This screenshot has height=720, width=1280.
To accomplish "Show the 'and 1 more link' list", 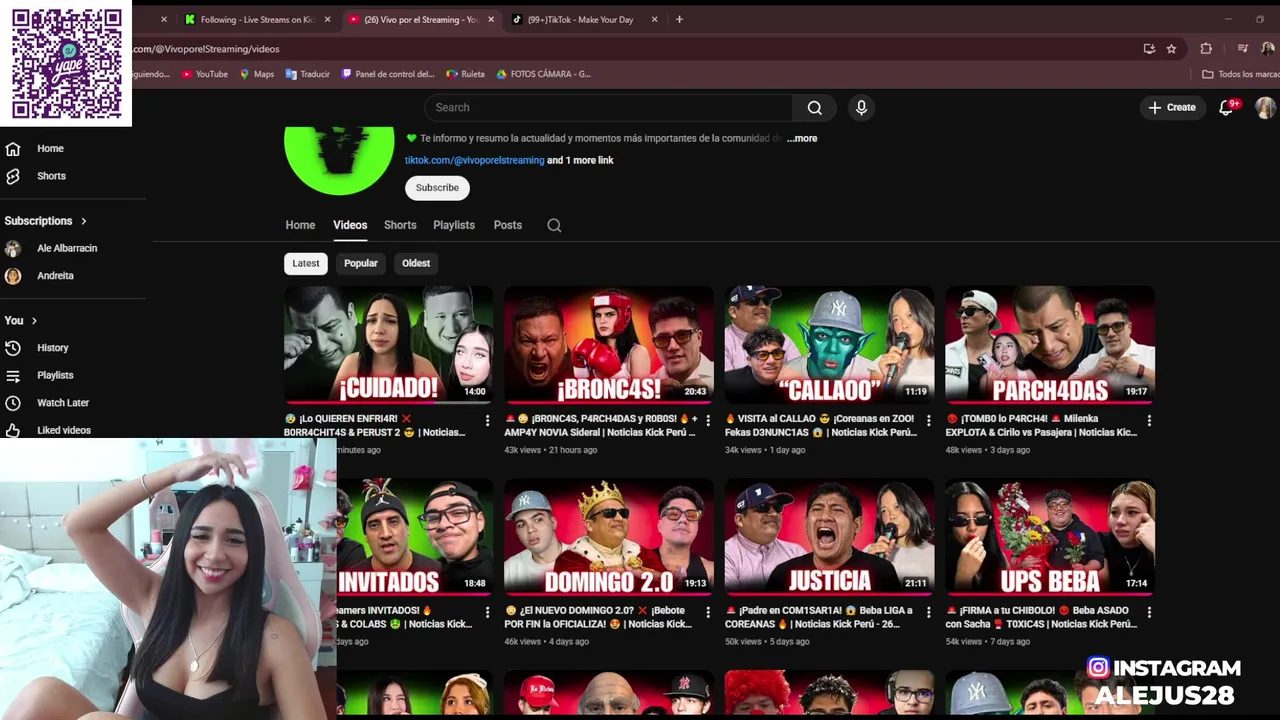I will (x=581, y=160).
